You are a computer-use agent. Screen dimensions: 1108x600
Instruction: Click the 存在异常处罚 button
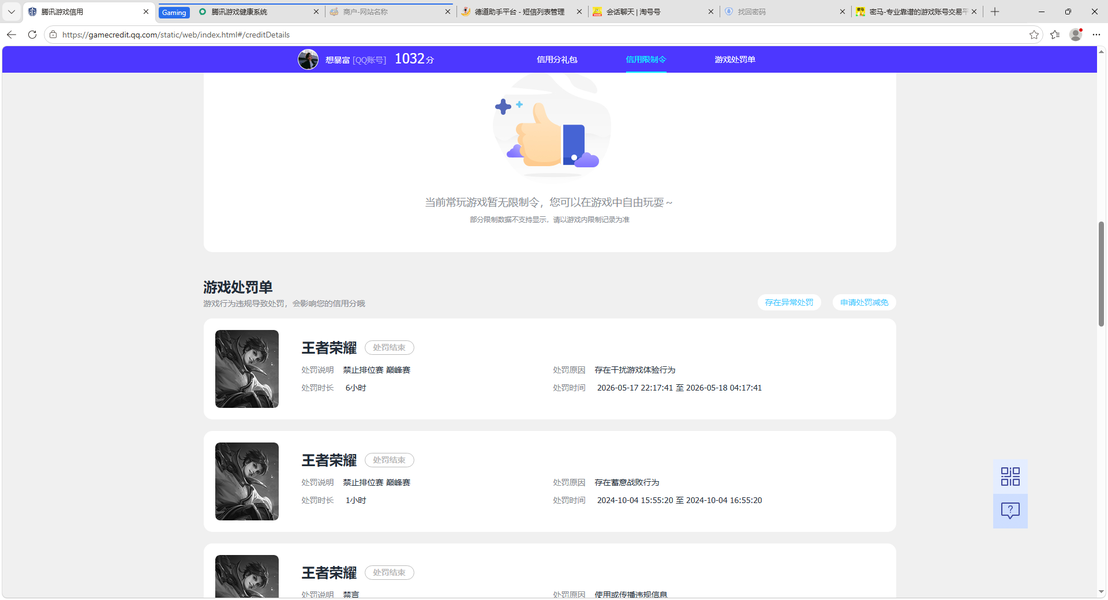click(x=789, y=302)
